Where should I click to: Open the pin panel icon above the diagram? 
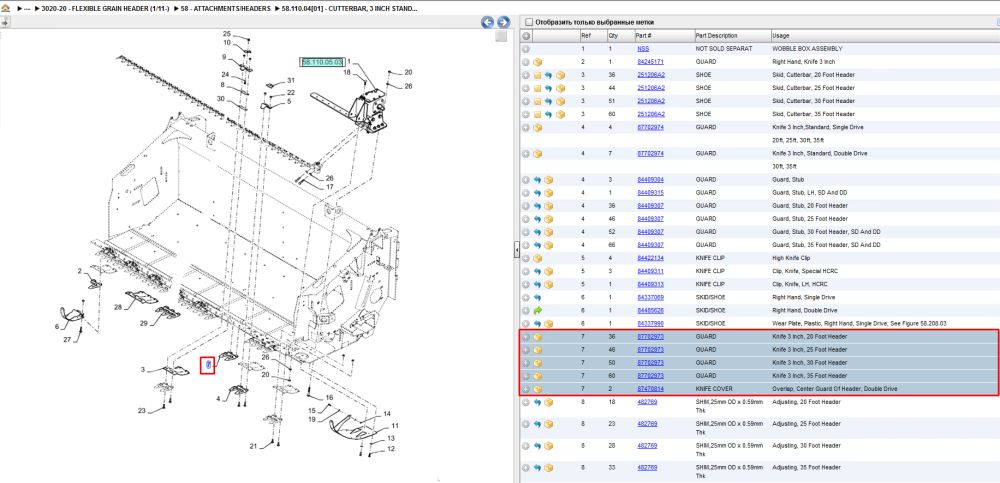point(4,22)
